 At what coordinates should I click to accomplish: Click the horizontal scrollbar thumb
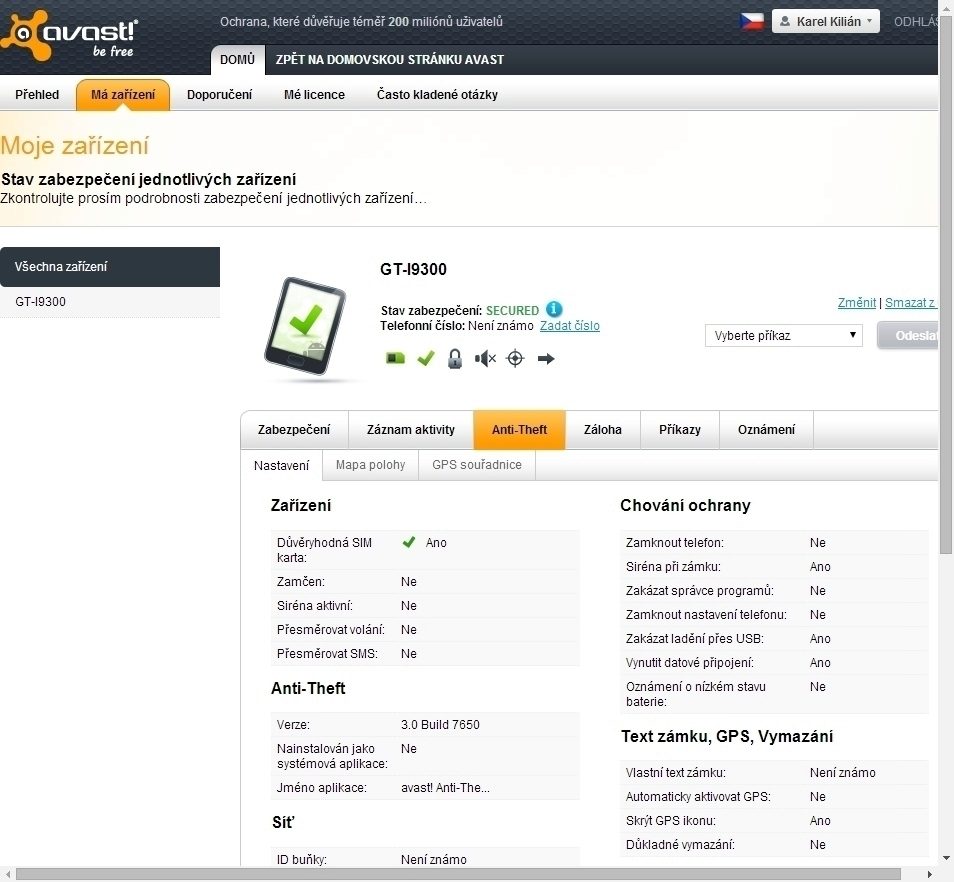458,874
